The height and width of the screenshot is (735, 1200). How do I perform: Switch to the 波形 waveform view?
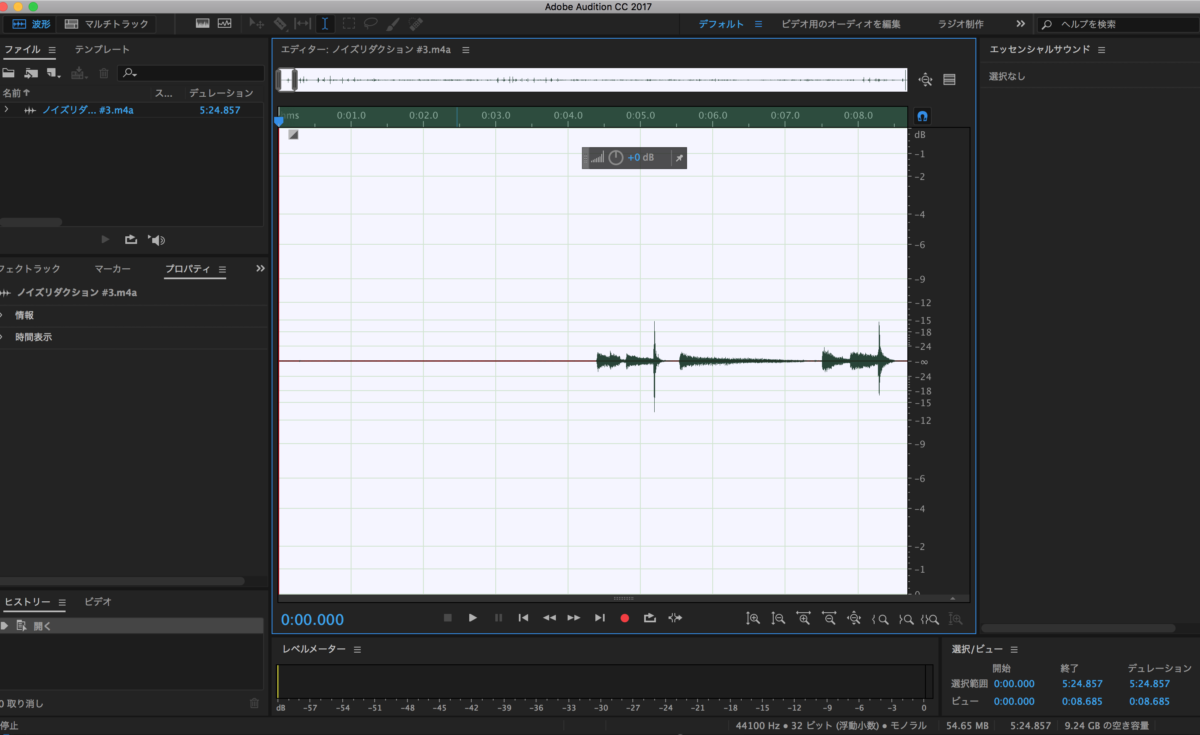(x=31, y=23)
